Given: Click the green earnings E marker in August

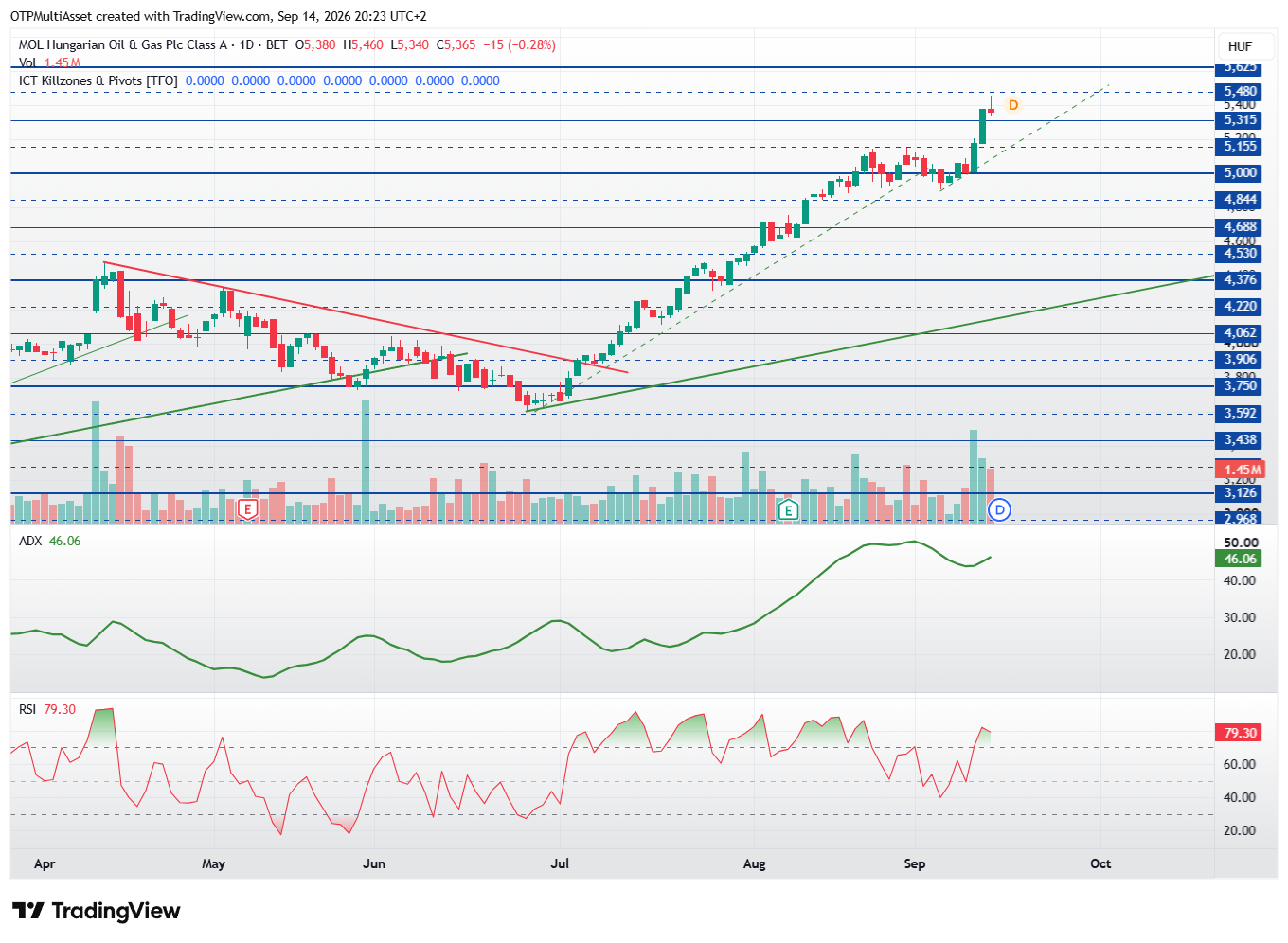Looking at the screenshot, I should click(787, 510).
